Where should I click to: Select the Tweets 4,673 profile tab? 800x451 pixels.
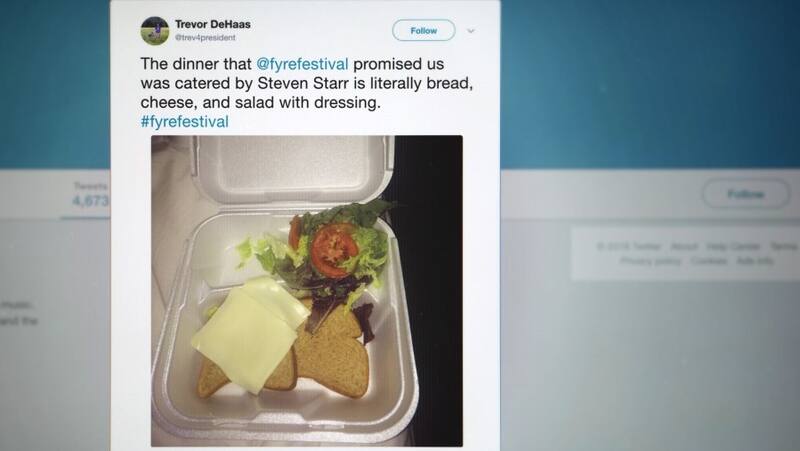click(x=90, y=195)
